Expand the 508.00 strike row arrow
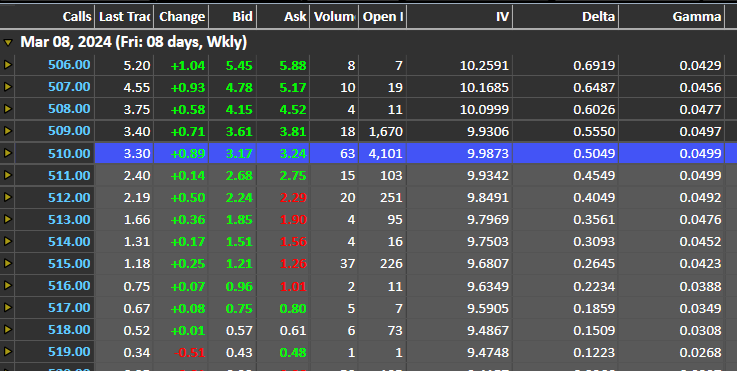The image size is (737, 371). coord(8,109)
